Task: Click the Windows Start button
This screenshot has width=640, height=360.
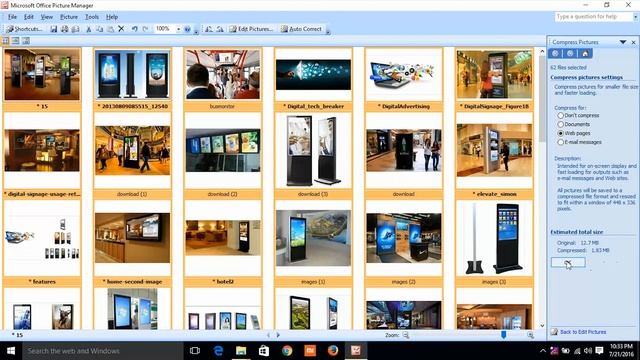Action: pyautogui.click(x=11, y=351)
